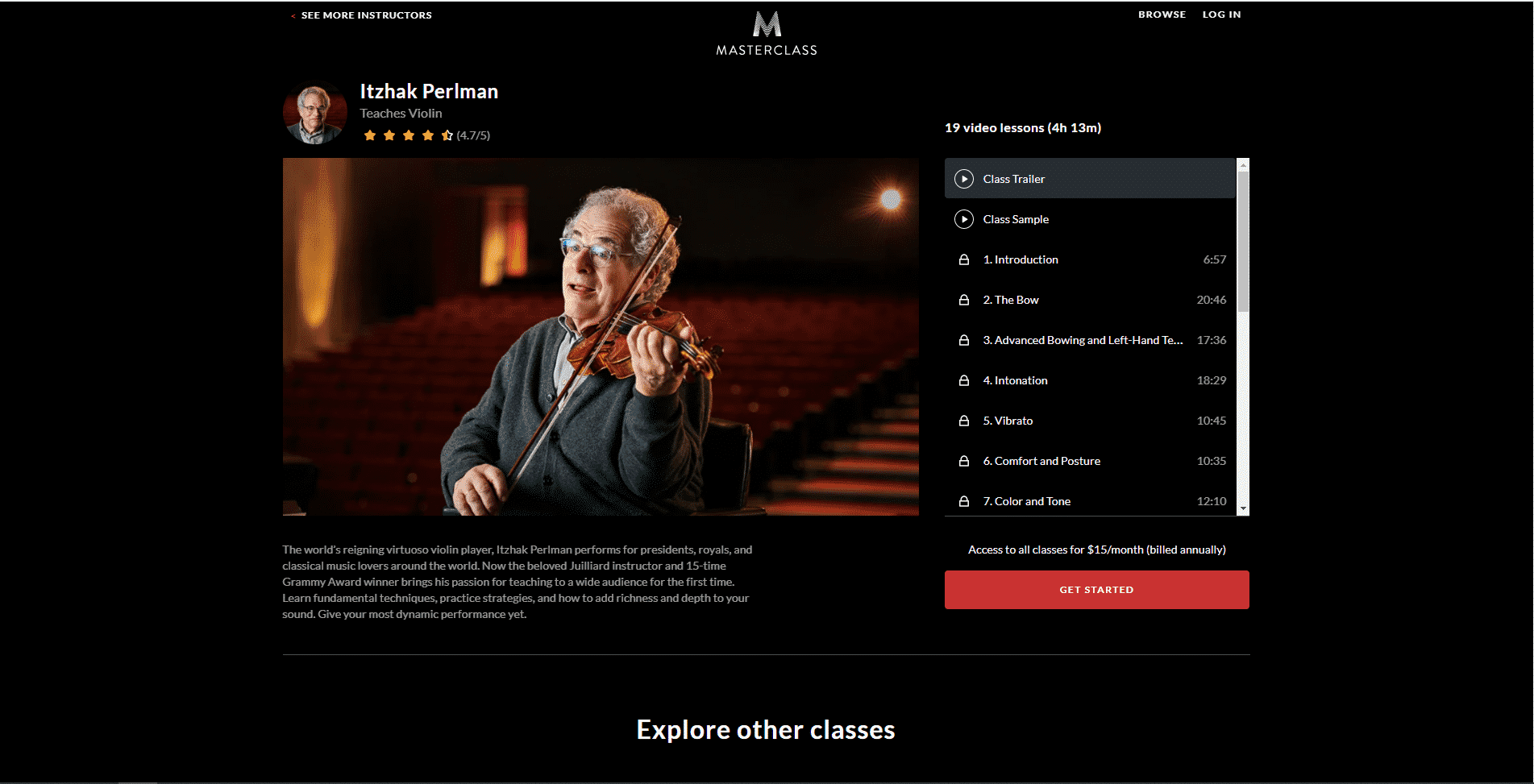Click play icon beside Class Sample
The height and width of the screenshot is (784, 1534).
pos(964,219)
